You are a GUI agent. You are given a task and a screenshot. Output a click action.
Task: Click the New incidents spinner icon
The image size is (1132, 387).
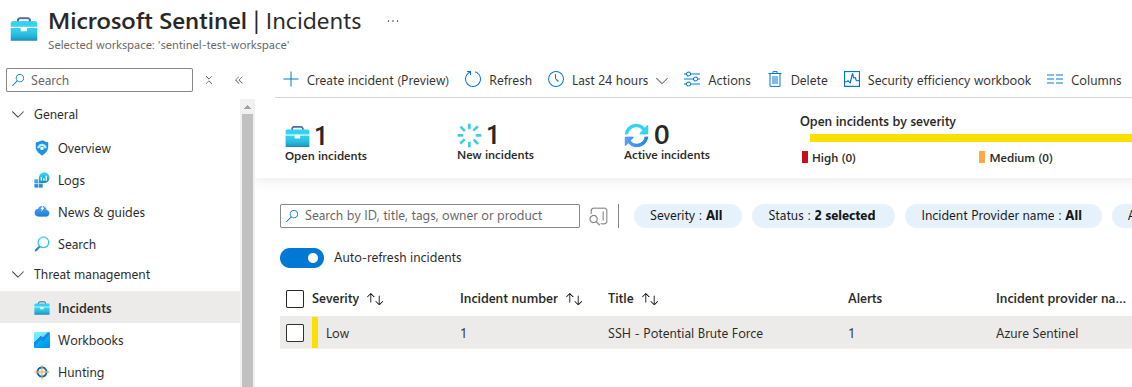[x=469, y=136]
